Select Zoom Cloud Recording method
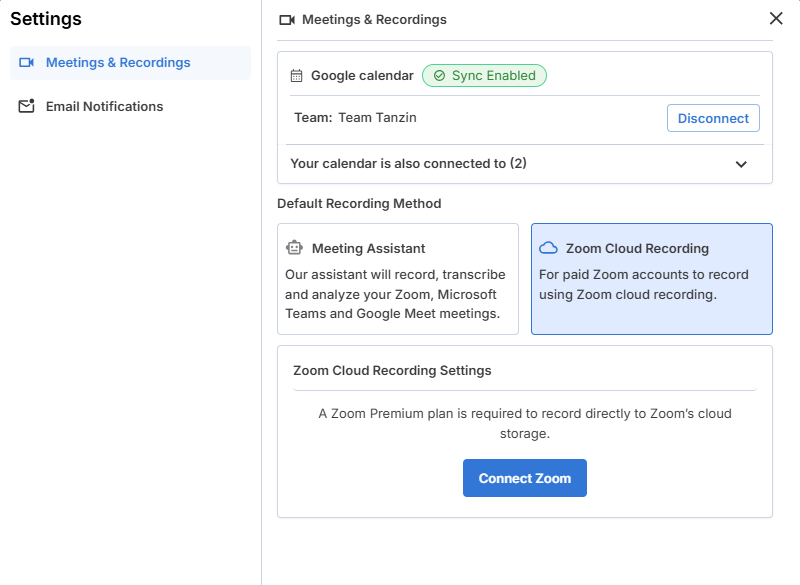This screenshot has width=800, height=585. [651, 278]
